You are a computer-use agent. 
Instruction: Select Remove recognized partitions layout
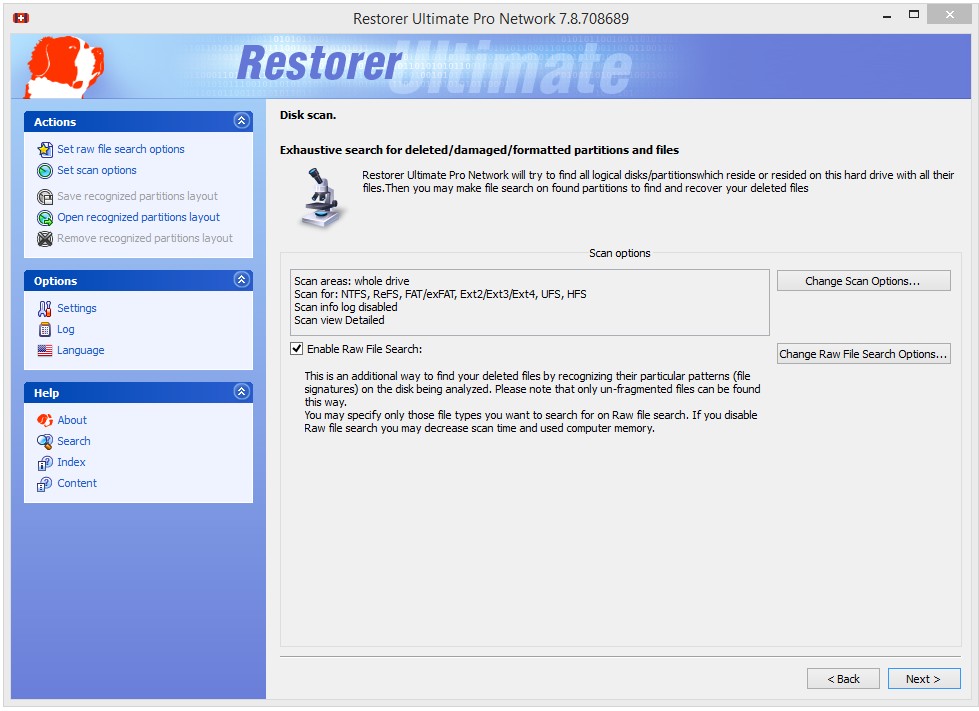[145, 238]
